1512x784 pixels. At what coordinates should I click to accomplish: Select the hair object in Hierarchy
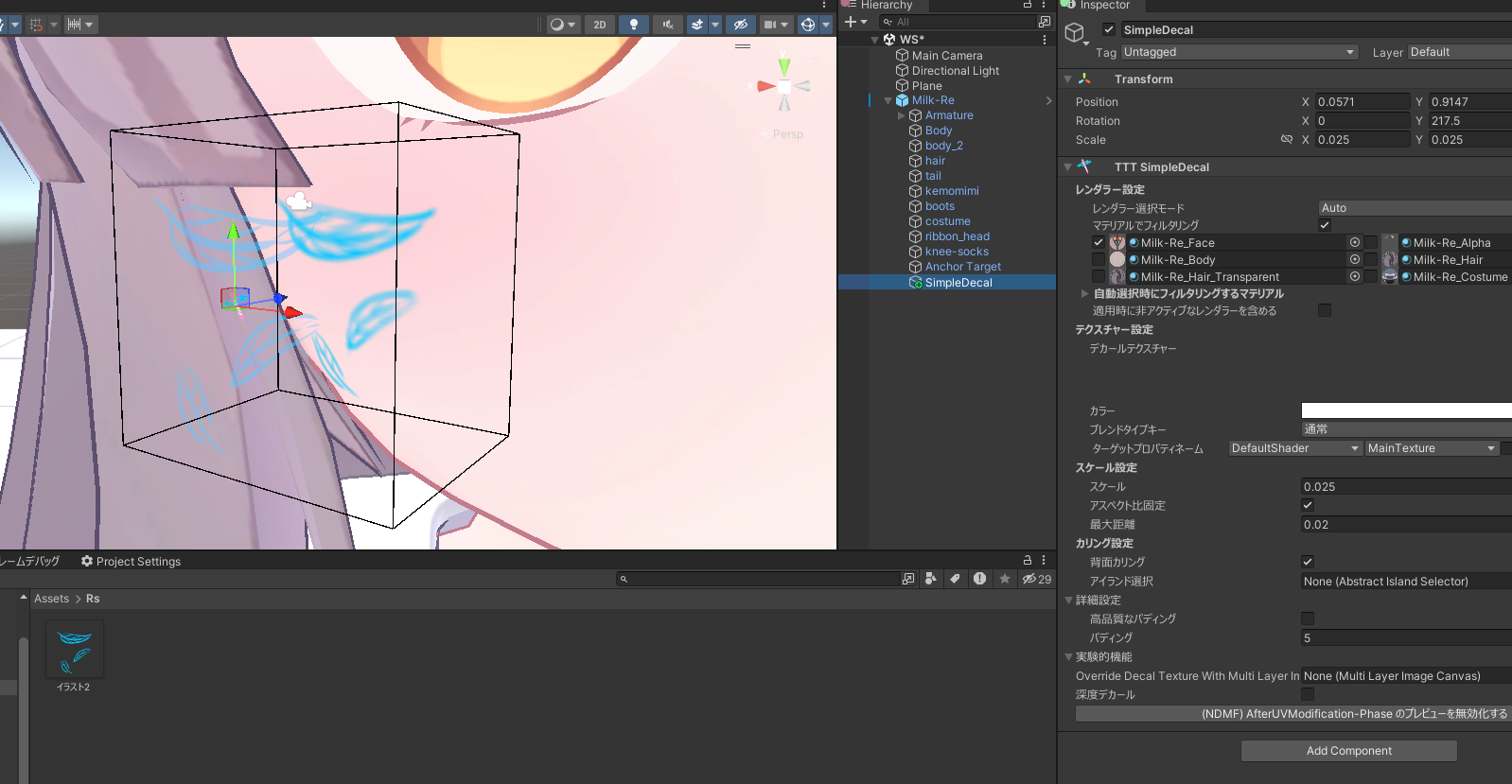pyautogui.click(x=935, y=161)
